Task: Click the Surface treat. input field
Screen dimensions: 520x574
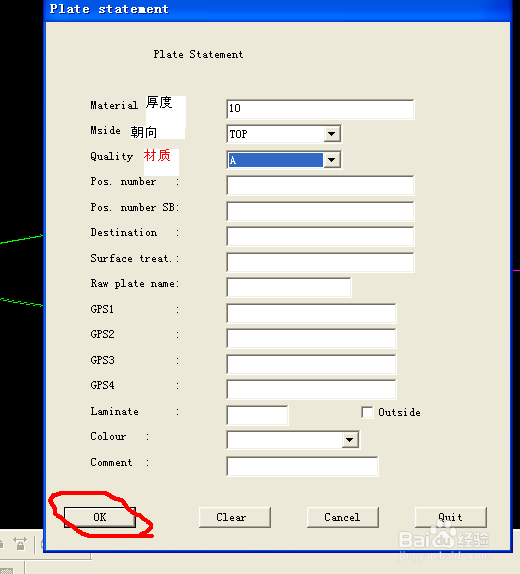Action: [320, 262]
